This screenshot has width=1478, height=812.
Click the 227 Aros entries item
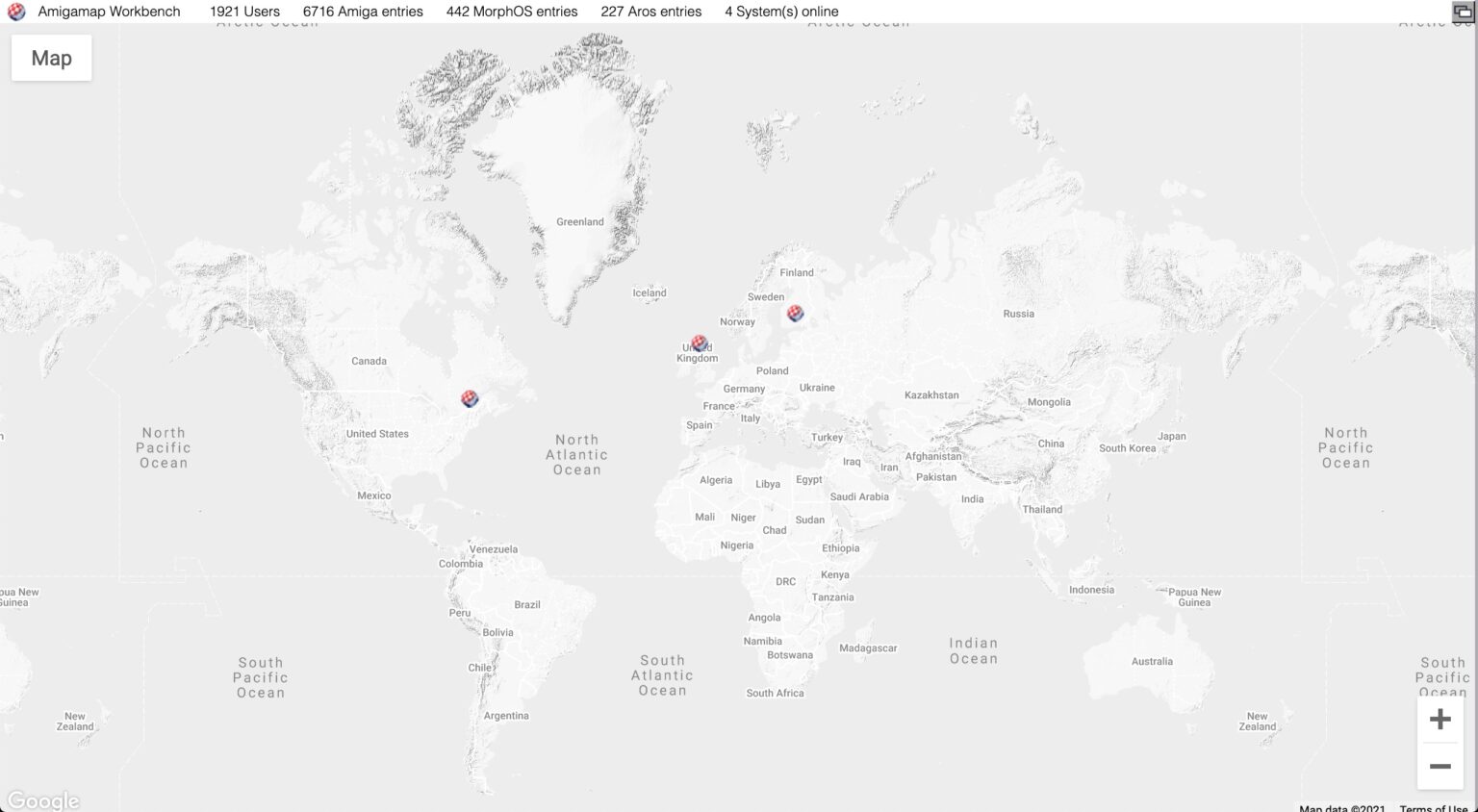(651, 12)
